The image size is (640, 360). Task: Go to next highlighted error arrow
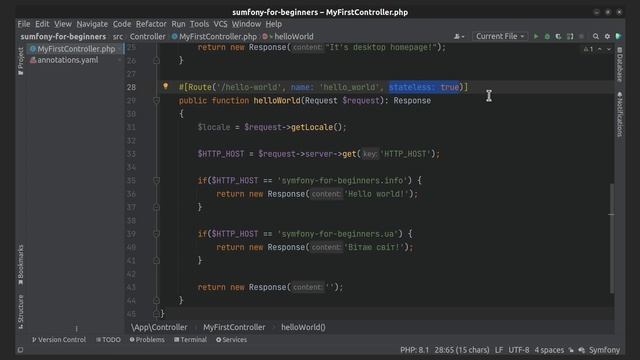click(x=609, y=49)
